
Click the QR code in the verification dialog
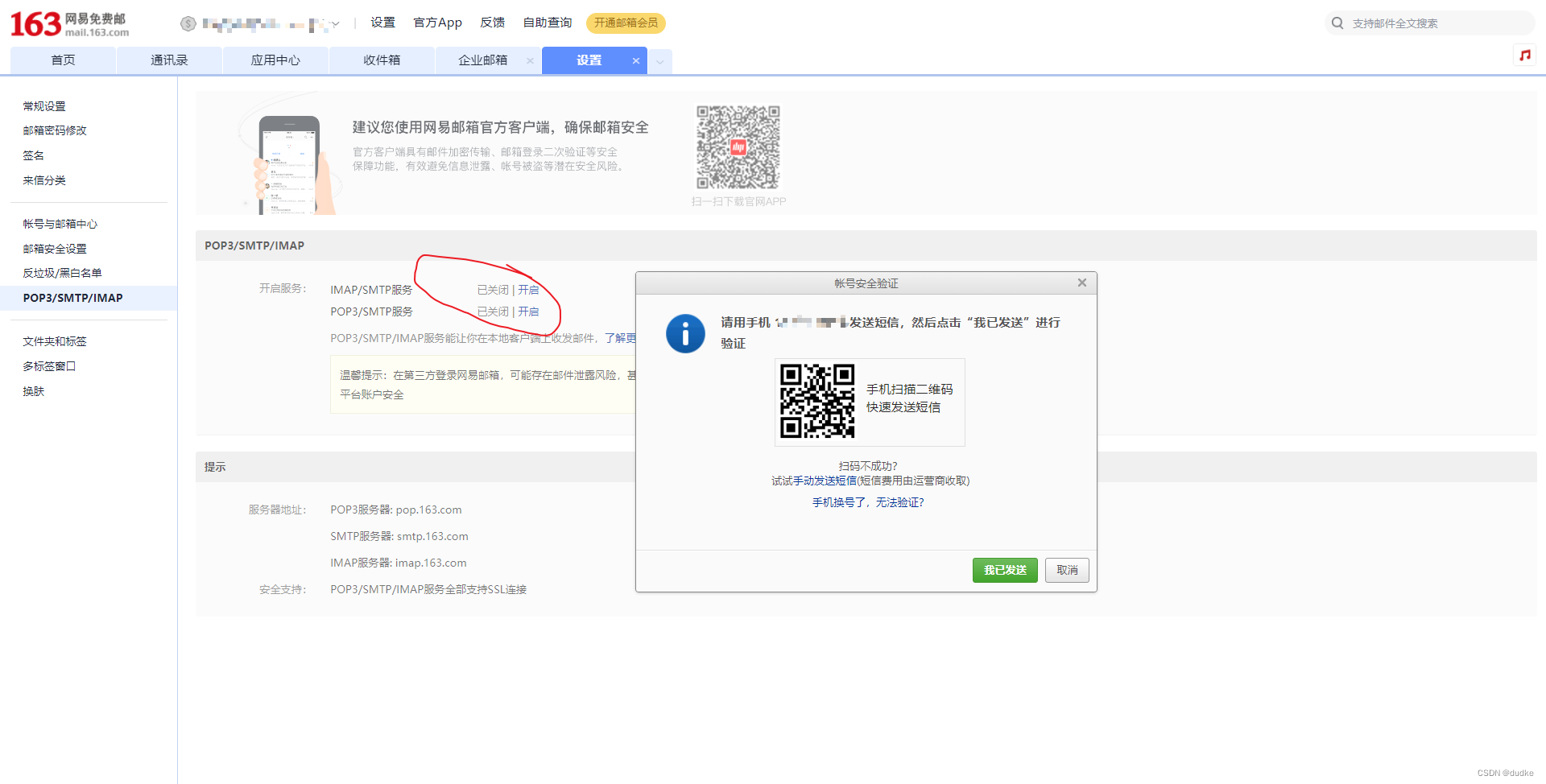click(817, 401)
